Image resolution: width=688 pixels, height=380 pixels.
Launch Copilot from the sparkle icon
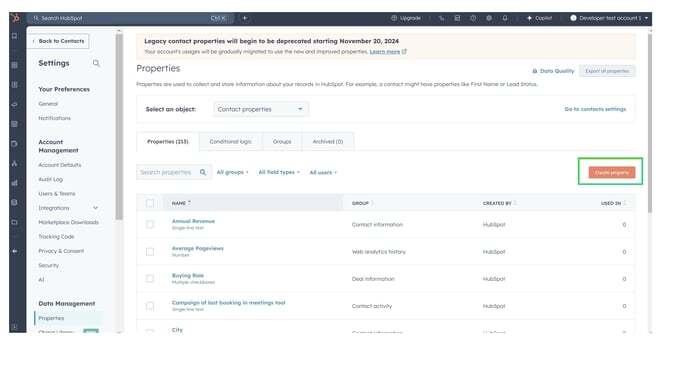click(x=529, y=18)
